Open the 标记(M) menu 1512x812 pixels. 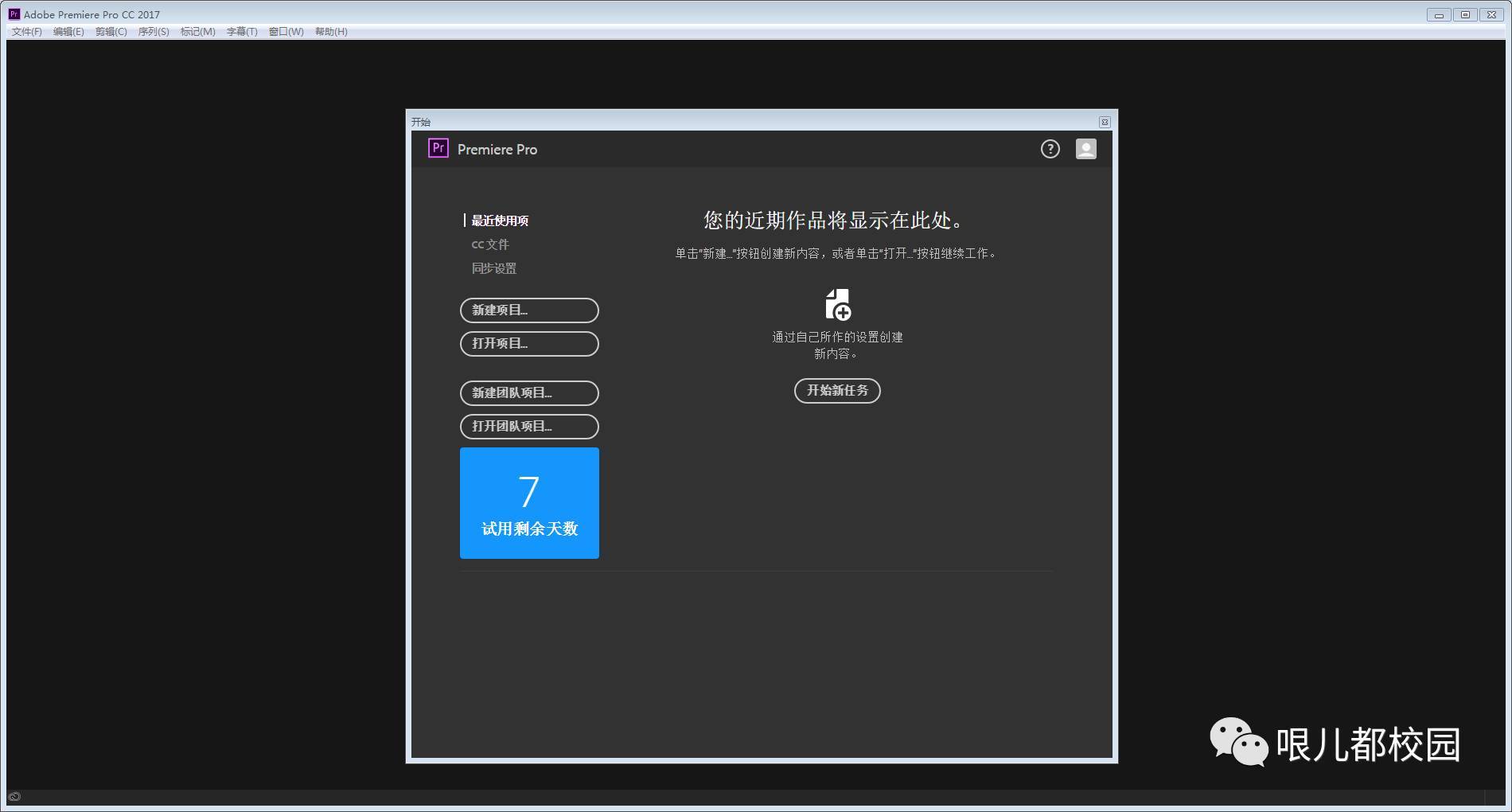click(198, 32)
